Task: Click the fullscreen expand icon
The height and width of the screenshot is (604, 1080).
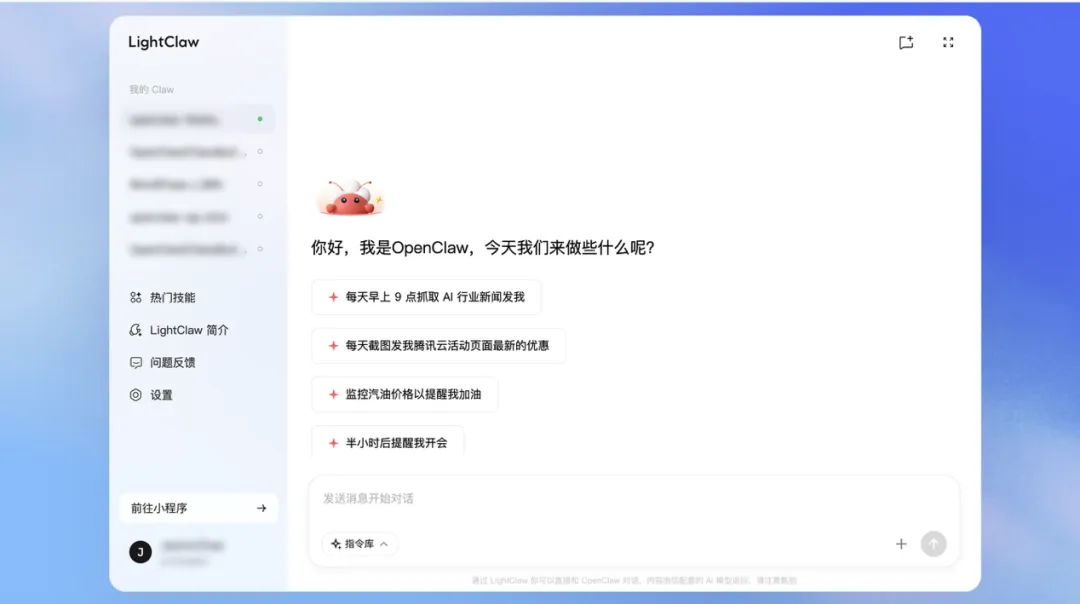Action: coord(948,43)
